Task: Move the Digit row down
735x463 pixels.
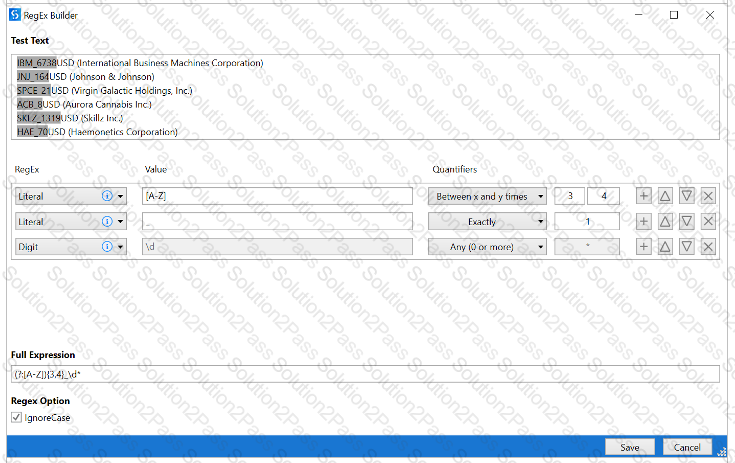Action: click(687, 246)
